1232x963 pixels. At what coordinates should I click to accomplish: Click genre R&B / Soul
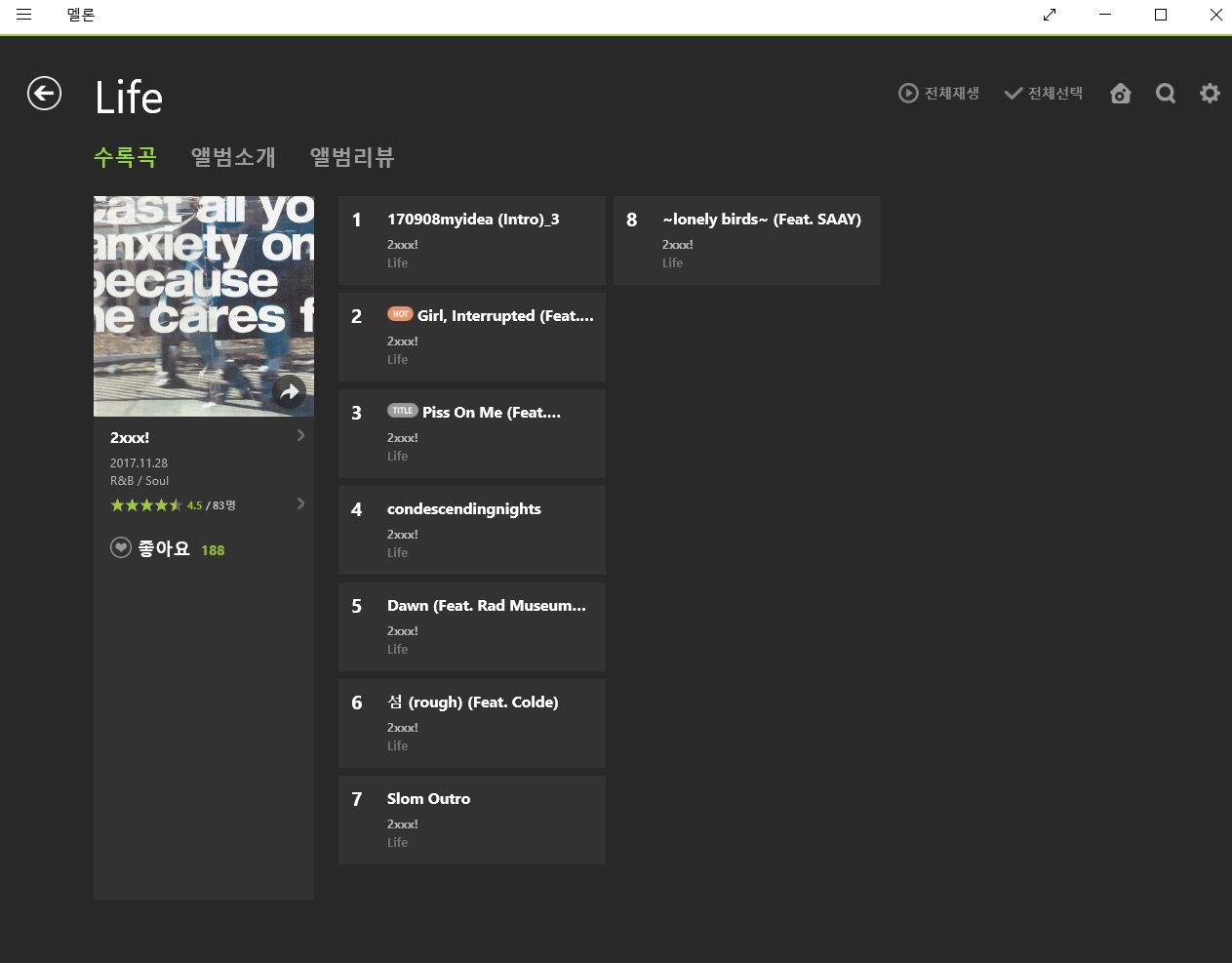click(x=139, y=481)
